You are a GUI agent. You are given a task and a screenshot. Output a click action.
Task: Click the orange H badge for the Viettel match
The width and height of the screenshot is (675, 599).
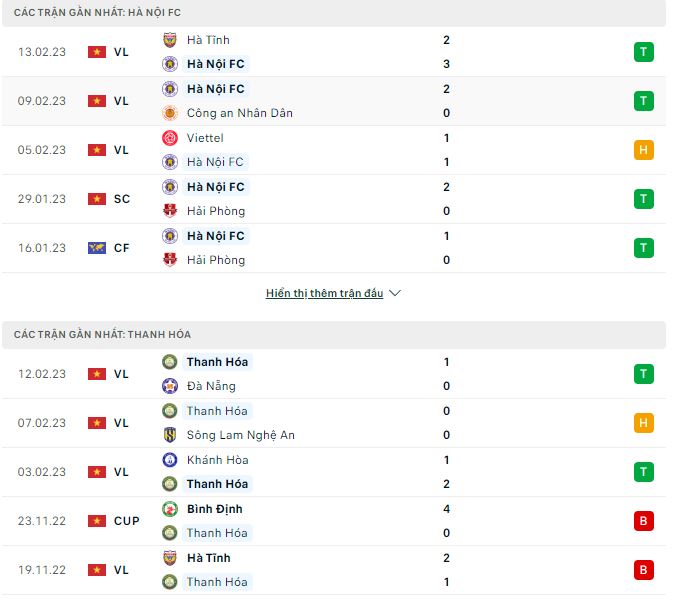[x=643, y=150]
